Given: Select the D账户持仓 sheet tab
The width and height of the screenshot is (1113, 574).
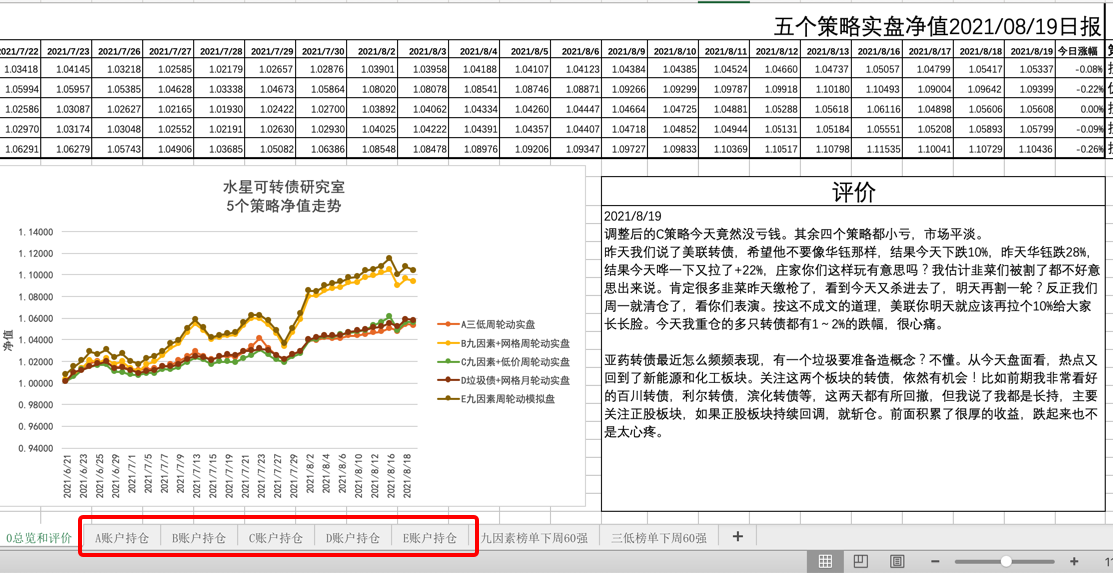Looking at the screenshot, I should (353, 538).
